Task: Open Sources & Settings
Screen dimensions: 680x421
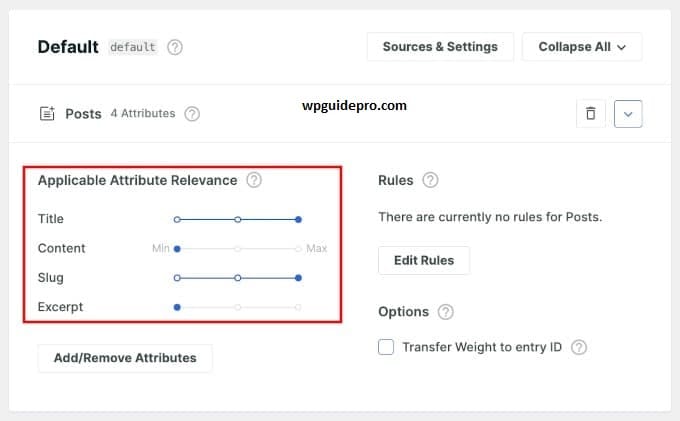Action: point(440,47)
